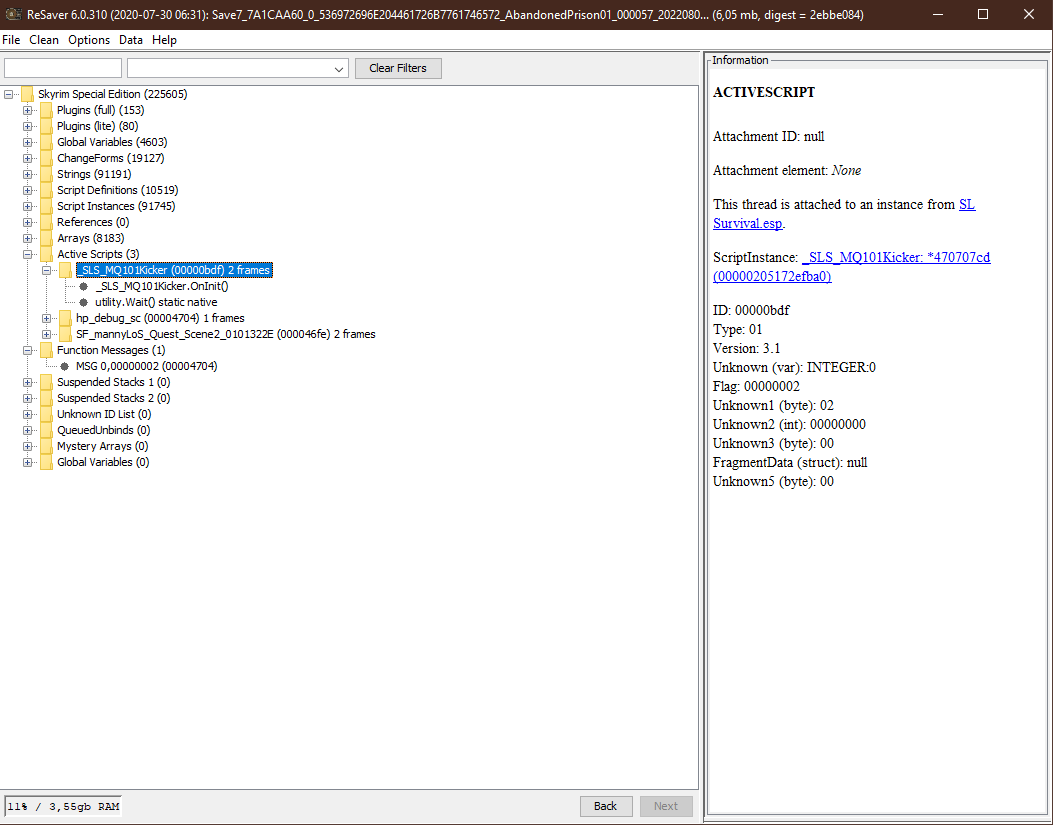1053x825 pixels.
Task: Click the Plugins (full) folder icon
Action: (x=46, y=110)
